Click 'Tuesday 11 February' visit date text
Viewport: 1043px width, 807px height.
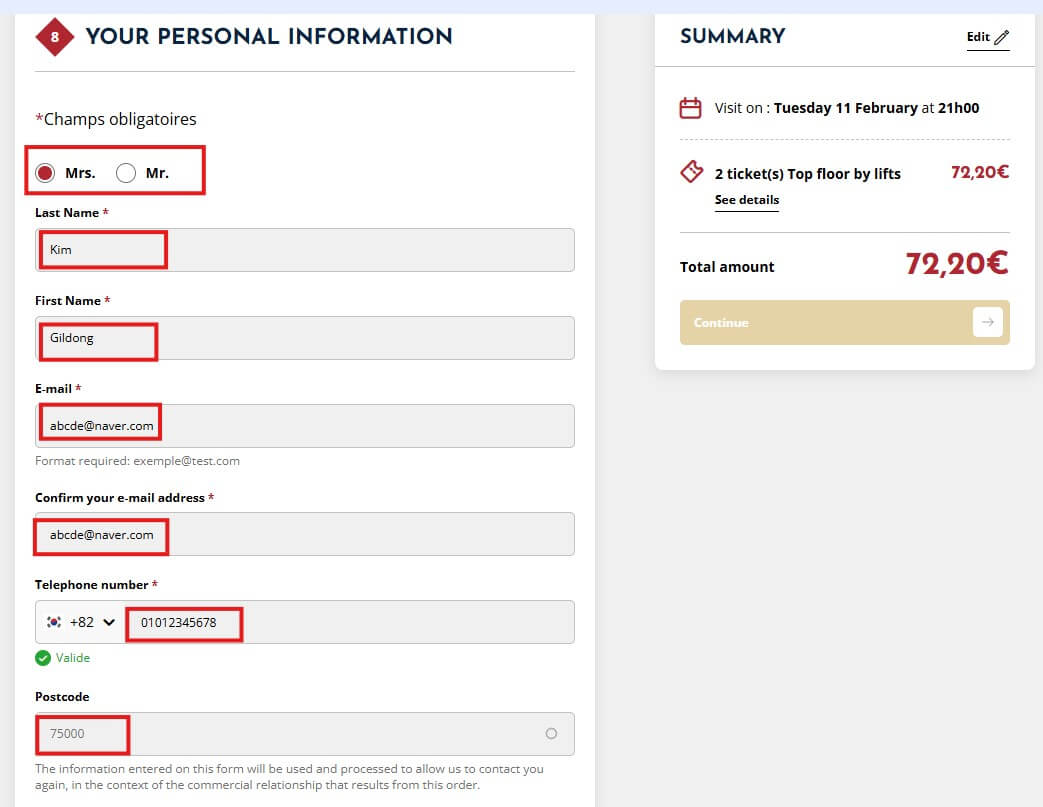[x=845, y=108]
